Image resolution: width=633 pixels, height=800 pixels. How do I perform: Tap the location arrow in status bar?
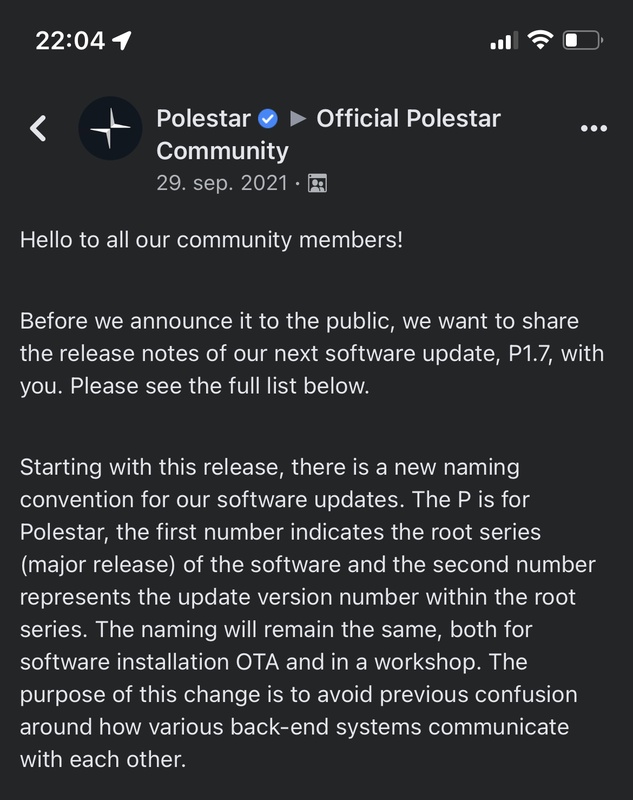pos(123,41)
